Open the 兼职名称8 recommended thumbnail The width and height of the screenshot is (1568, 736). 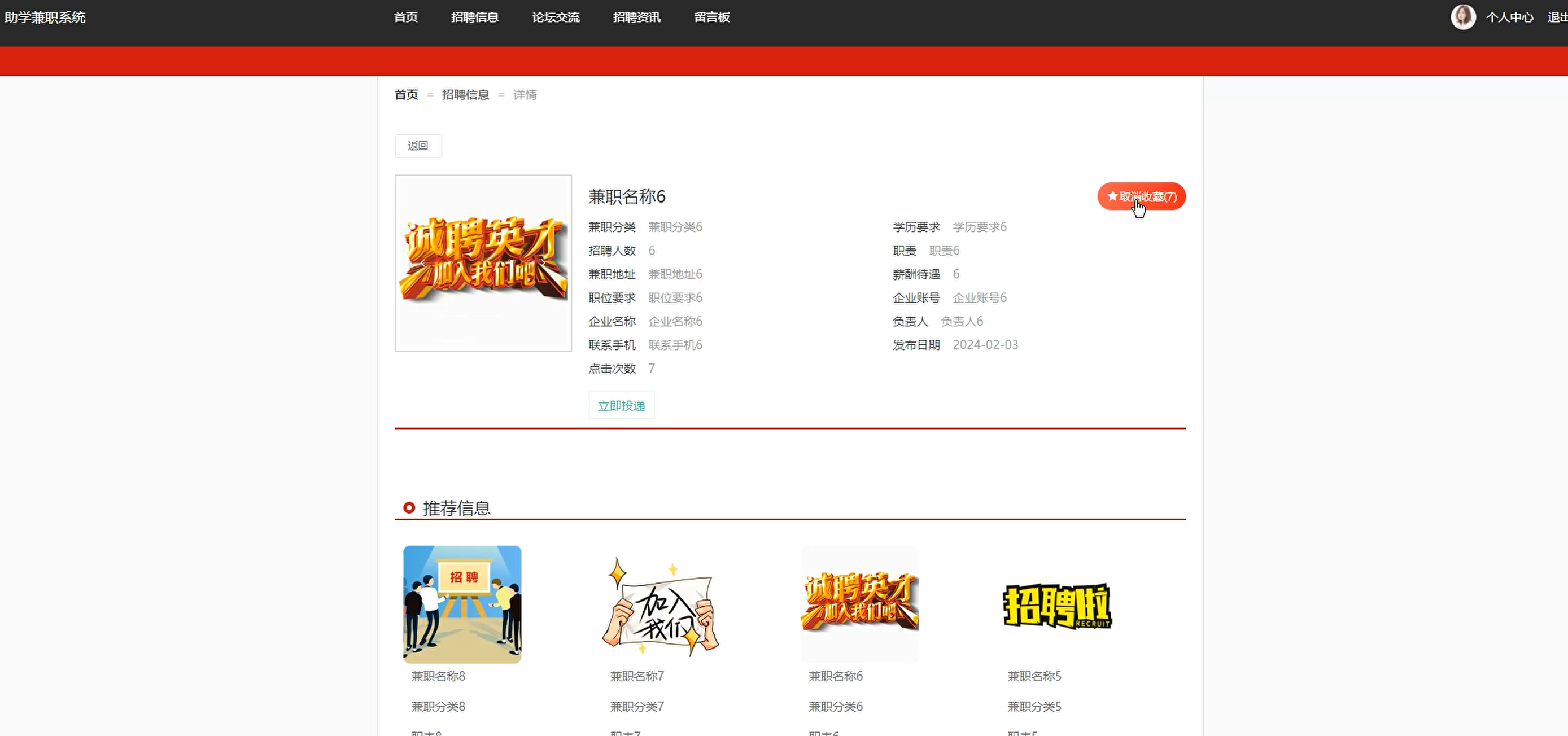[x=462, y=604]
